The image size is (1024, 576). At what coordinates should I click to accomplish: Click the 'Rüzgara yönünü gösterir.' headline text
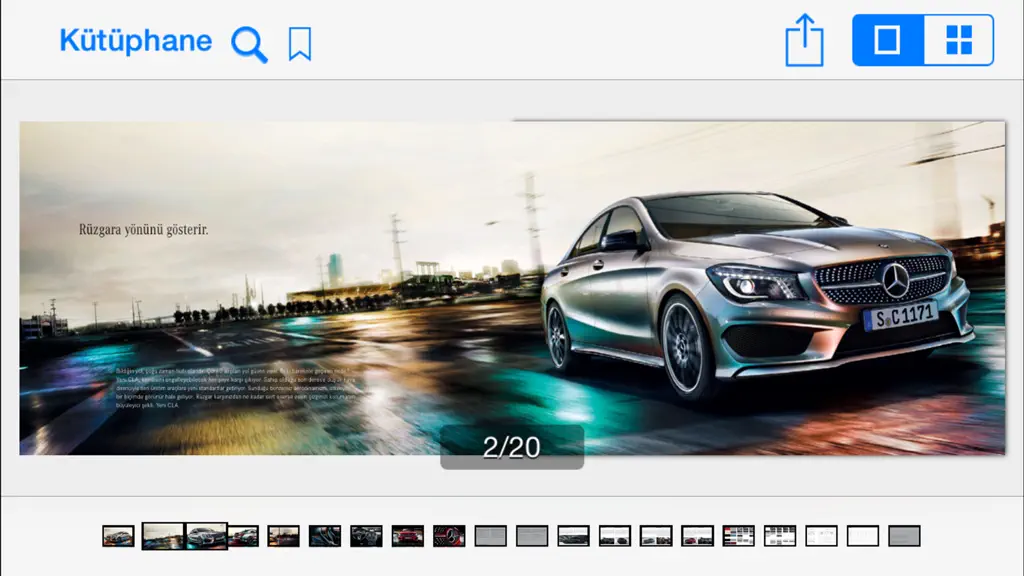(144, 229)
